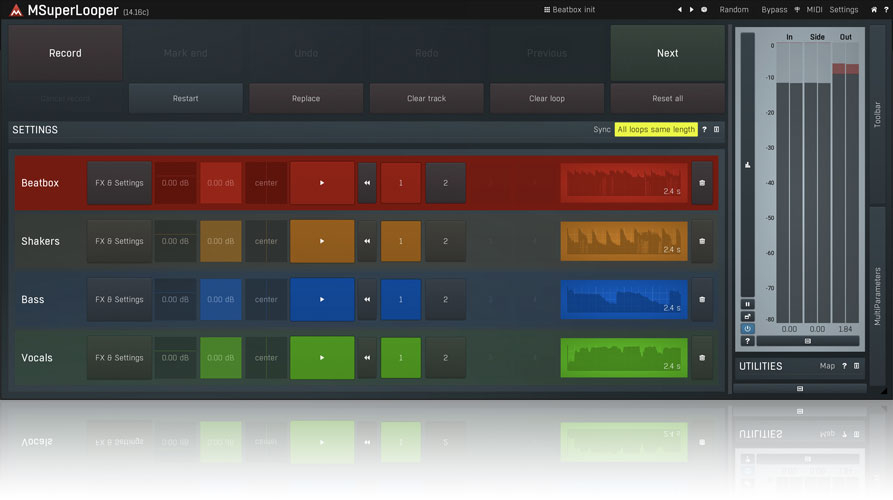Pause the level meter display
893x500 pixels.
[x=747, y=304]
